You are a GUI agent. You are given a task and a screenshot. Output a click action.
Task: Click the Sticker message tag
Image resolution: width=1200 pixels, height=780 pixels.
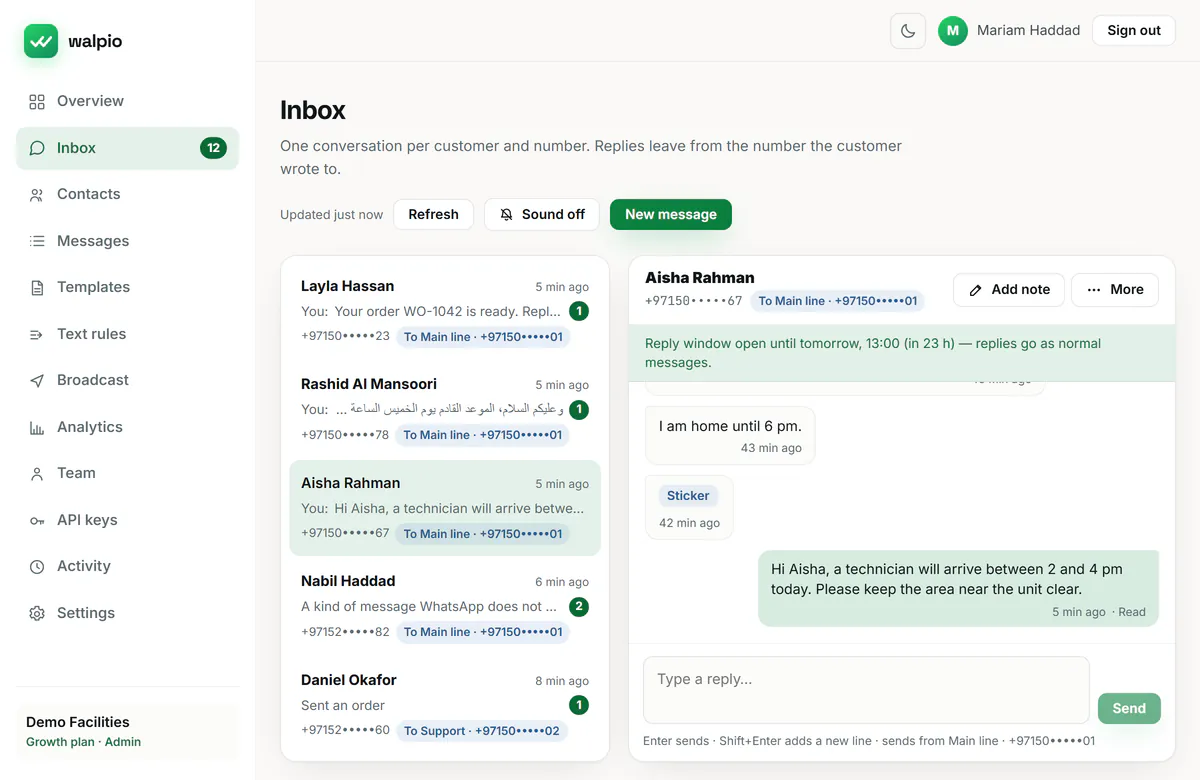coord(688,496)
